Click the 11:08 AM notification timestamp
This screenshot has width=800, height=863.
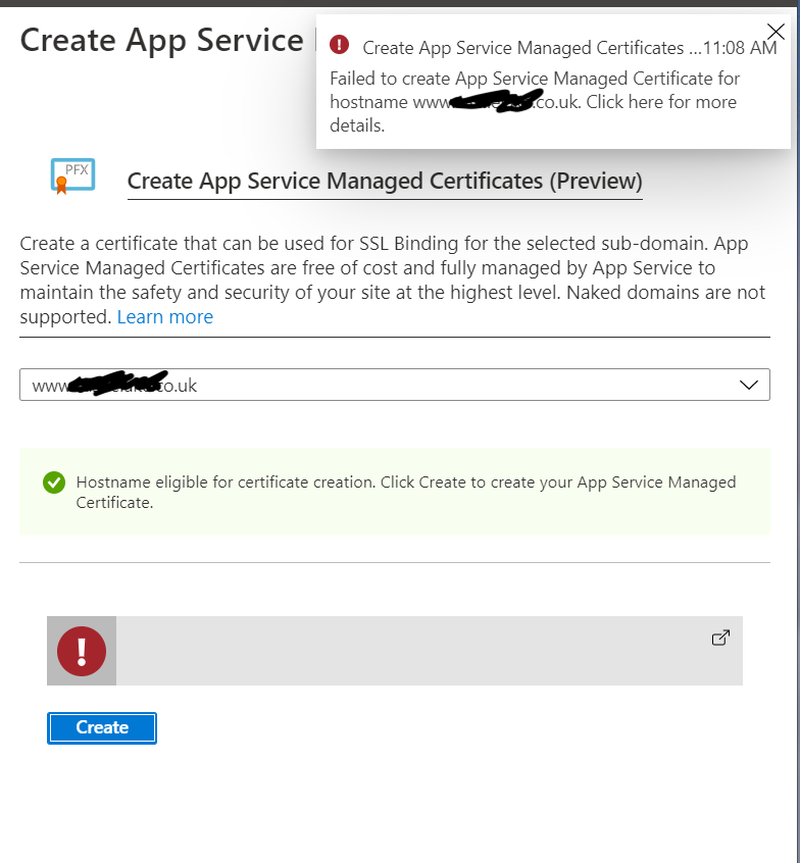coord(740,48)
